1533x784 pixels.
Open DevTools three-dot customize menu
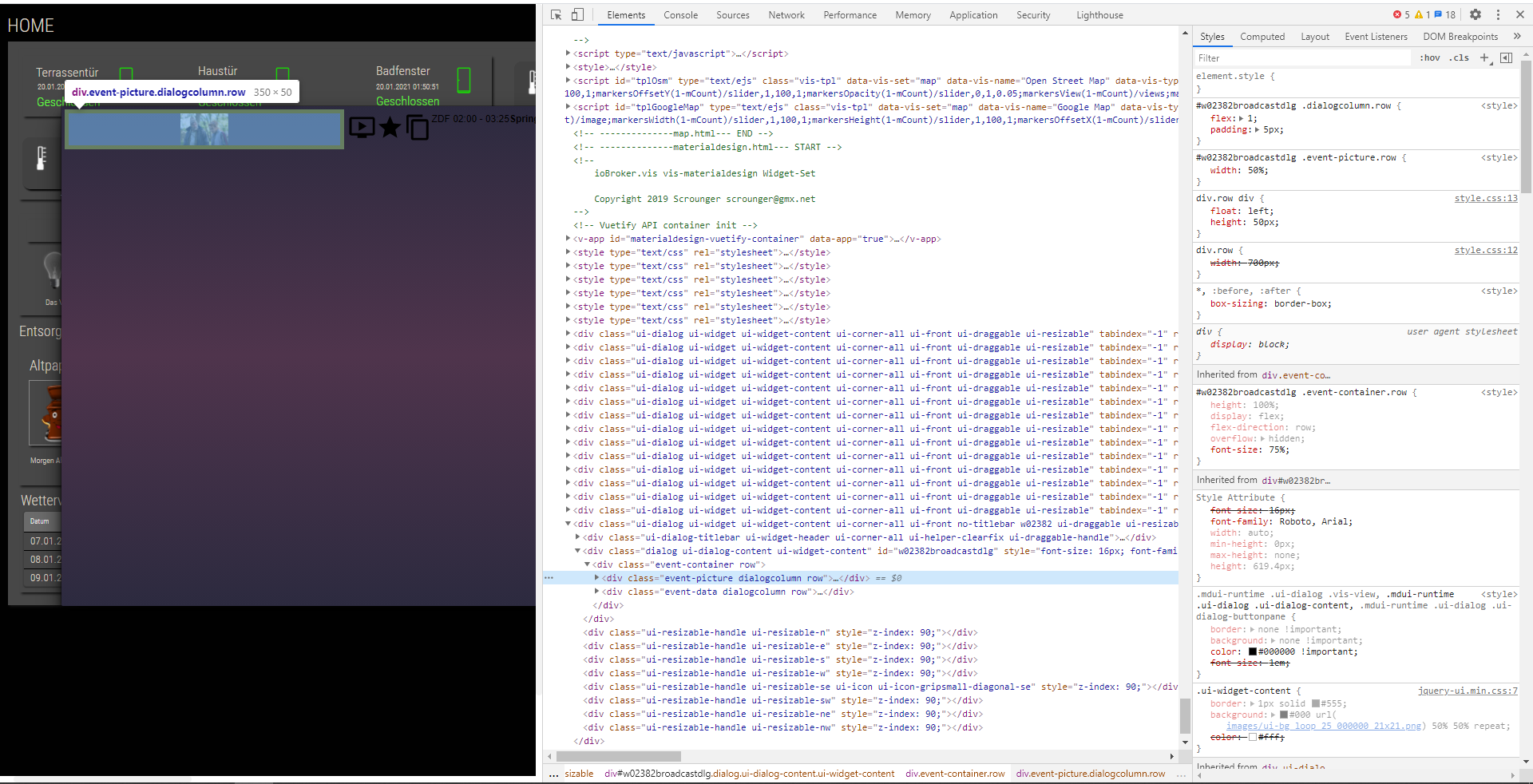pyautogui.click(x=1498, y=14)
